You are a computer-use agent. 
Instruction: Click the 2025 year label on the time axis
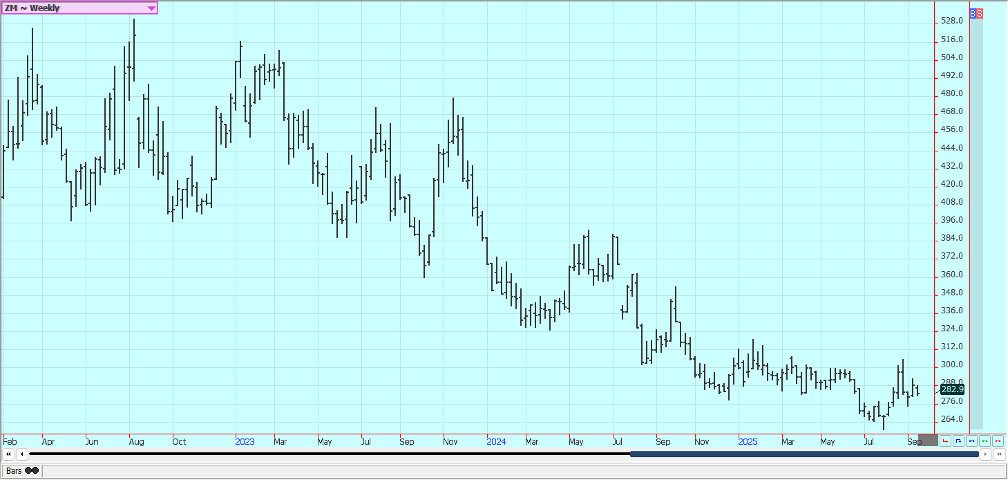click(748, 442)
